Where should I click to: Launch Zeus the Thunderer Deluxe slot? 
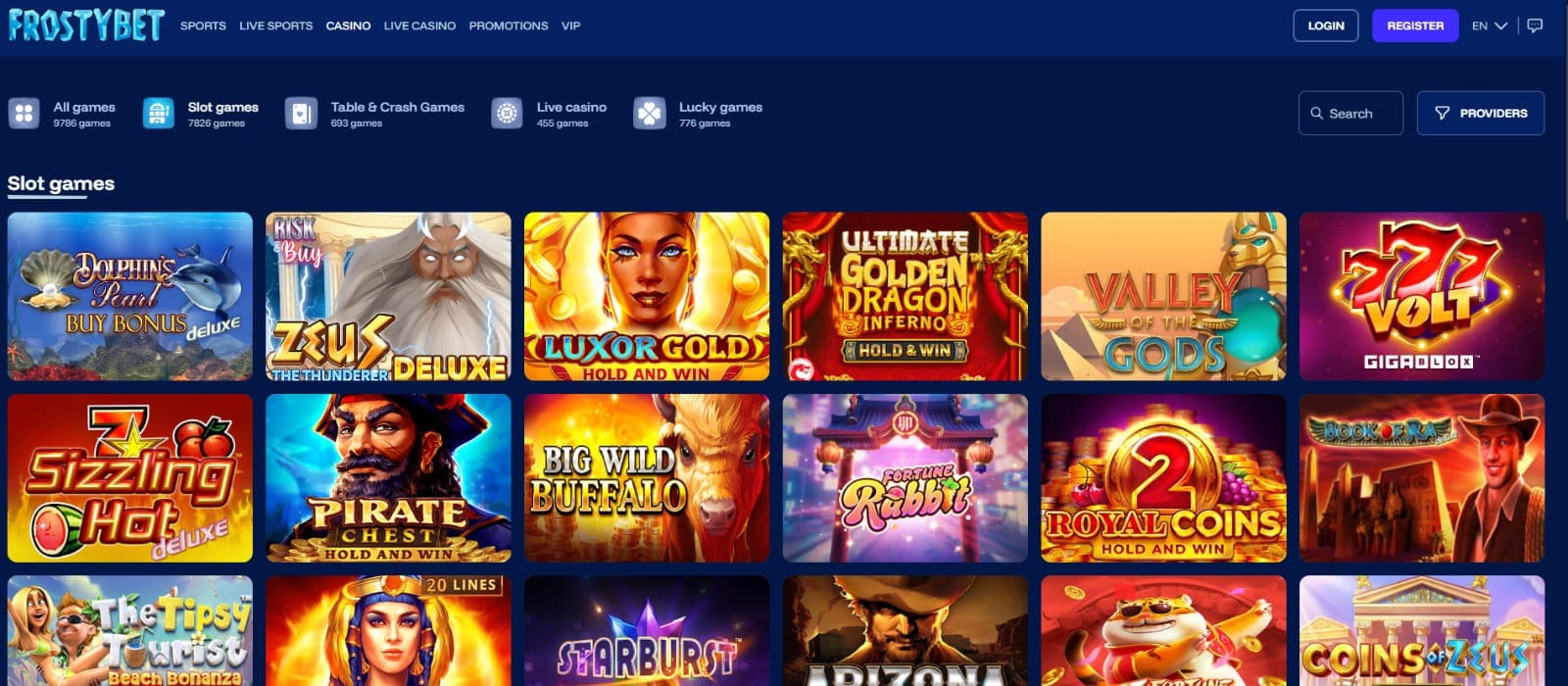[388, 296]
